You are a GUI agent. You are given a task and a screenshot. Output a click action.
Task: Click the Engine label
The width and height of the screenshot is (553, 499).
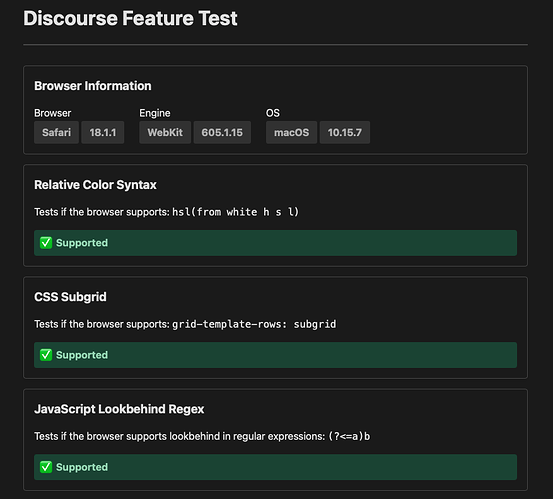coord(155,113)
